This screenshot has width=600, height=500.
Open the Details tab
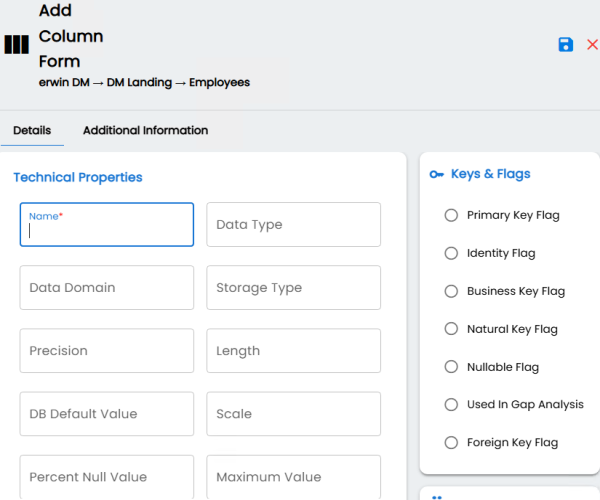tap(32, 130)
